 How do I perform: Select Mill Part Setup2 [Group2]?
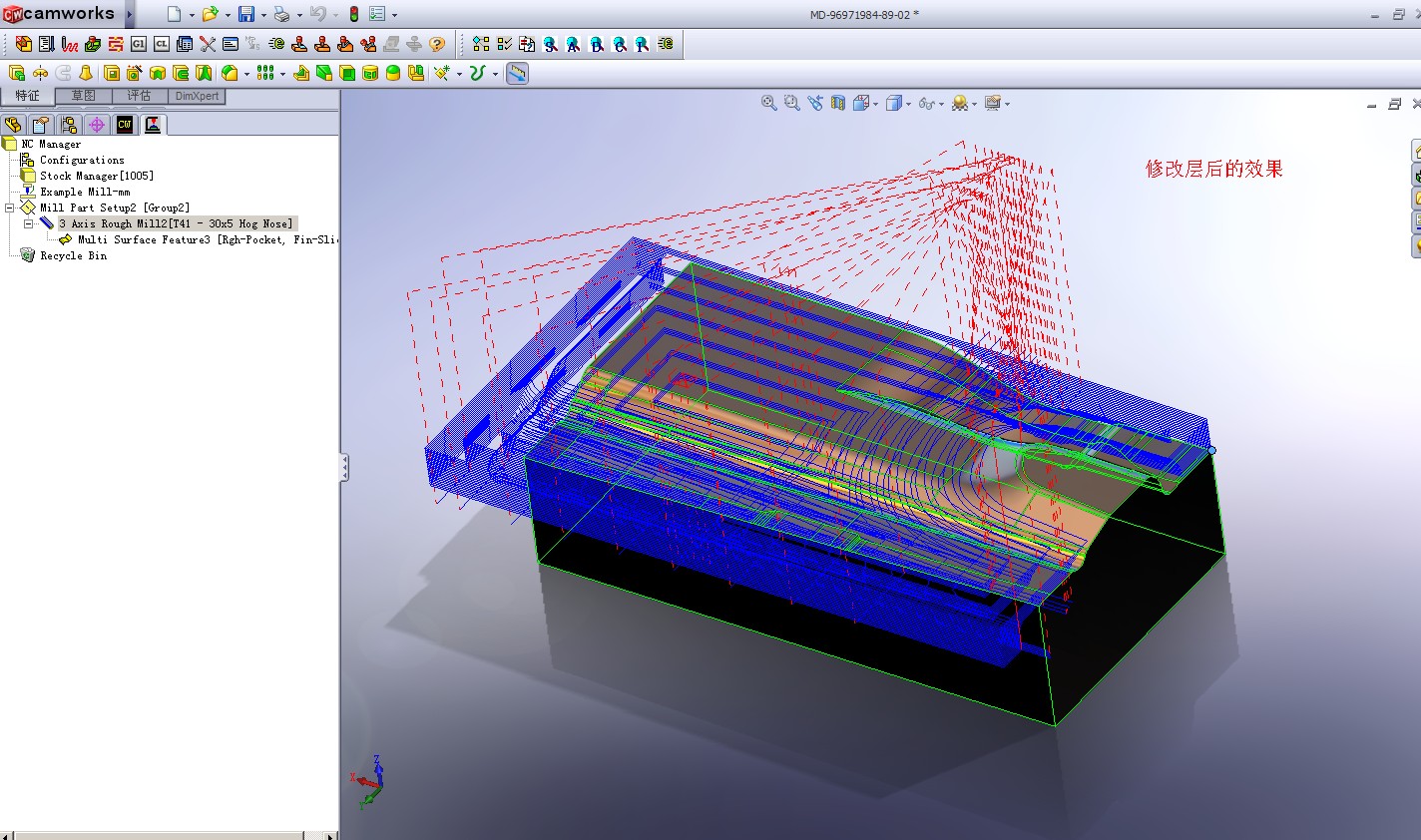tap(115, 208)
